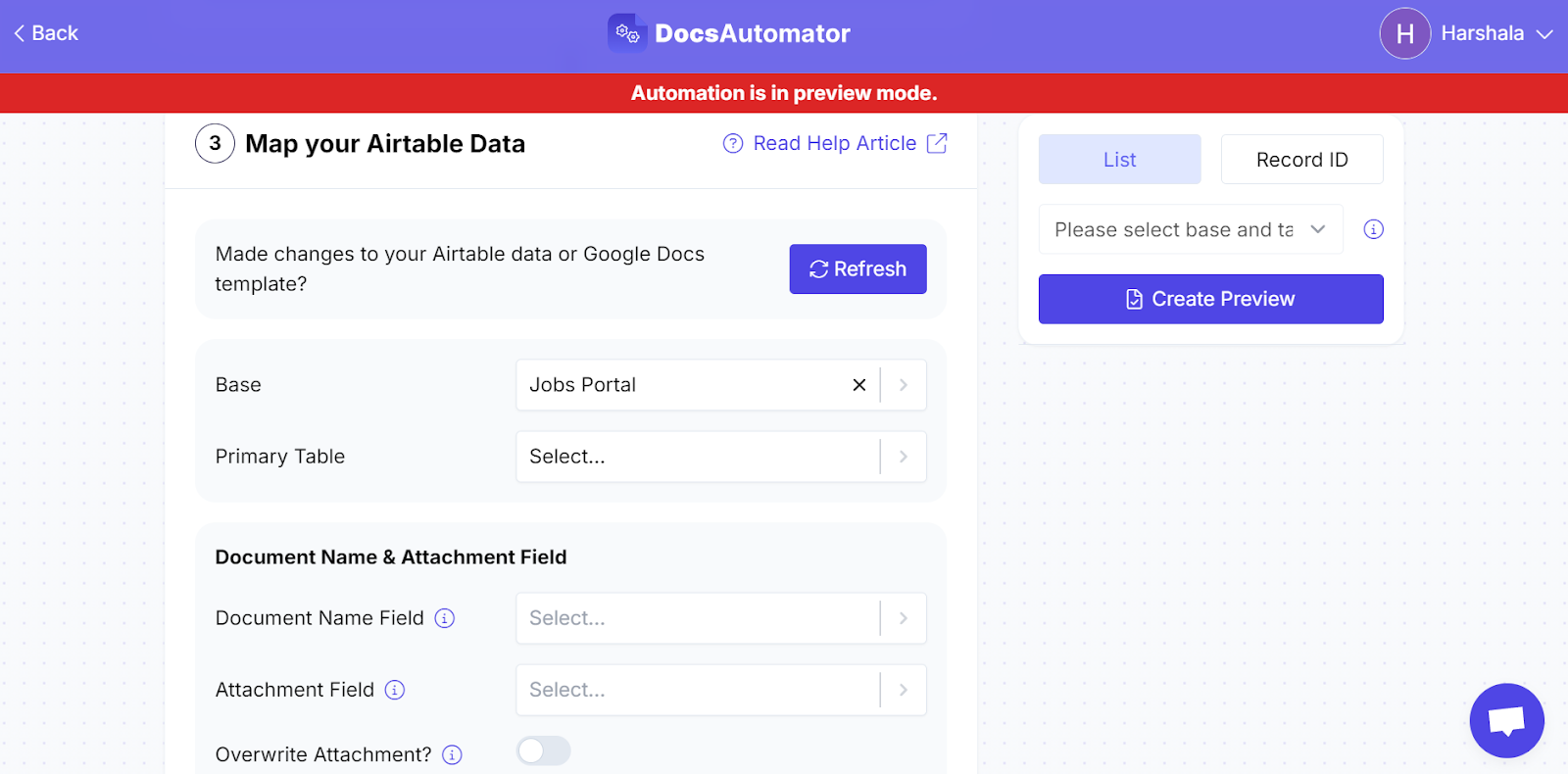Viewport: 1568px width, 774px height.
Task: Open the live chat support bubble
Action: click(x=1506, y=720)
